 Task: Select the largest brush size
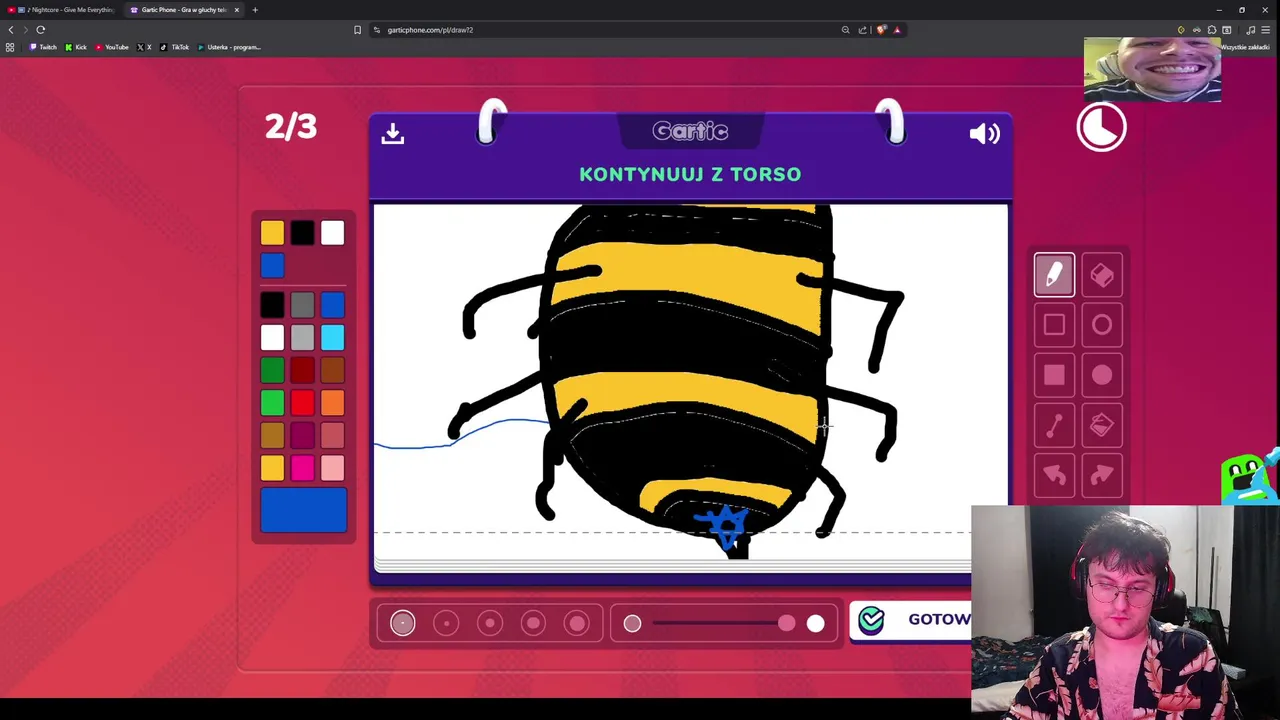(x=577, y=624)
